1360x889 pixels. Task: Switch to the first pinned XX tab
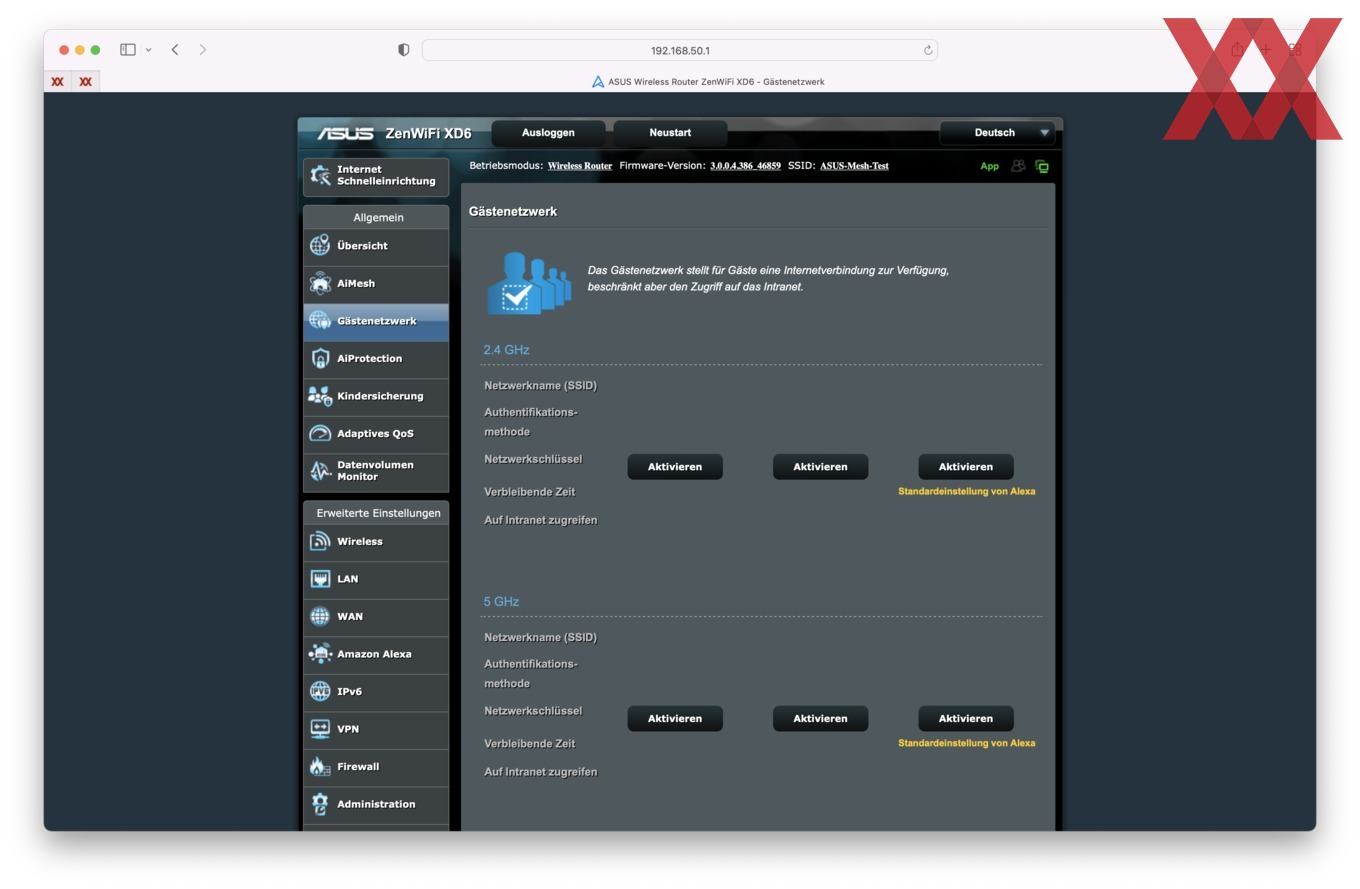[x=58, y=82]
